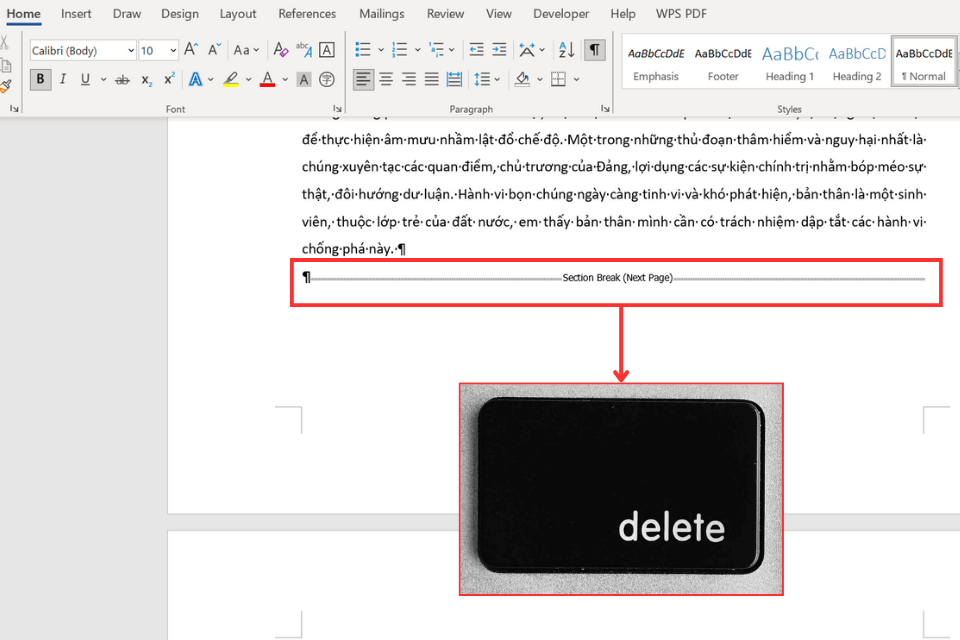The image size is (960, 640).
Task: Toggle italic formatting
Action: pyautogui.click(x=63, y=80)
